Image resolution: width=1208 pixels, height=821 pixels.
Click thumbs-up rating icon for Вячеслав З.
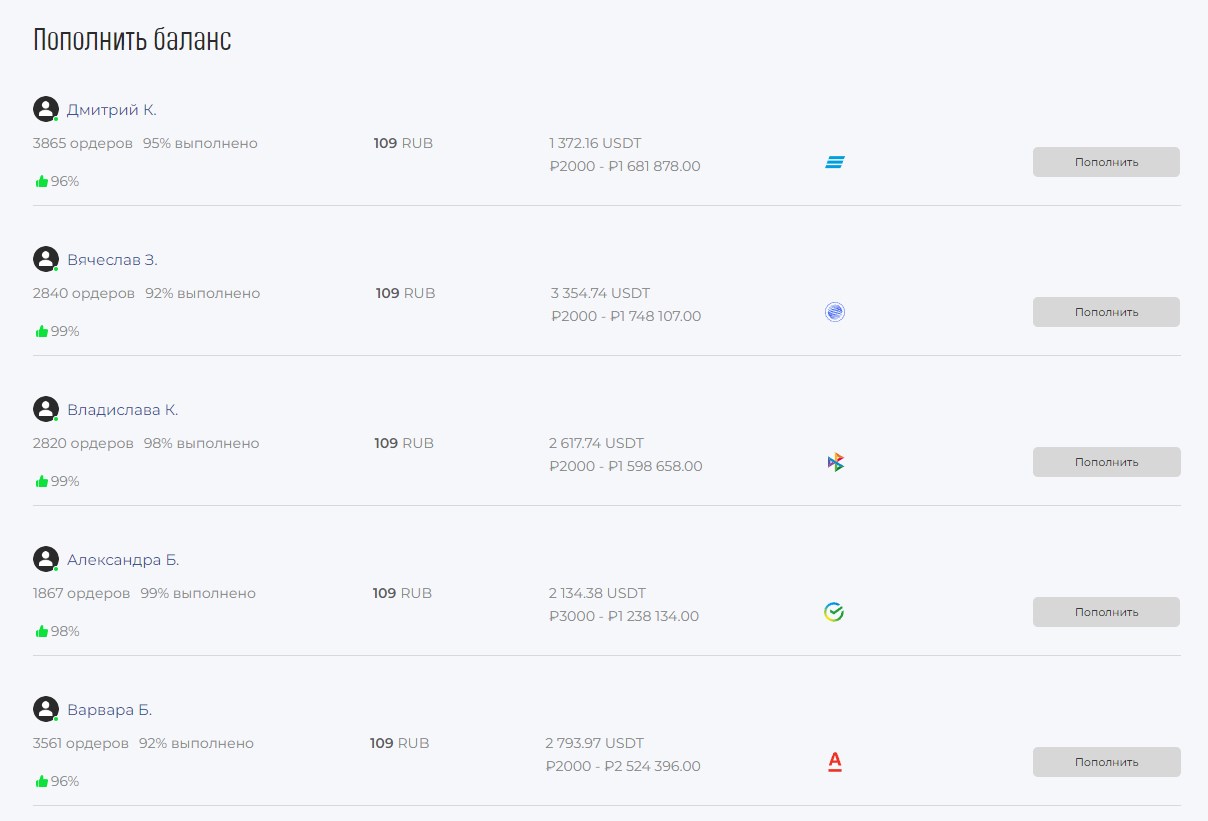tap(42, 331)
